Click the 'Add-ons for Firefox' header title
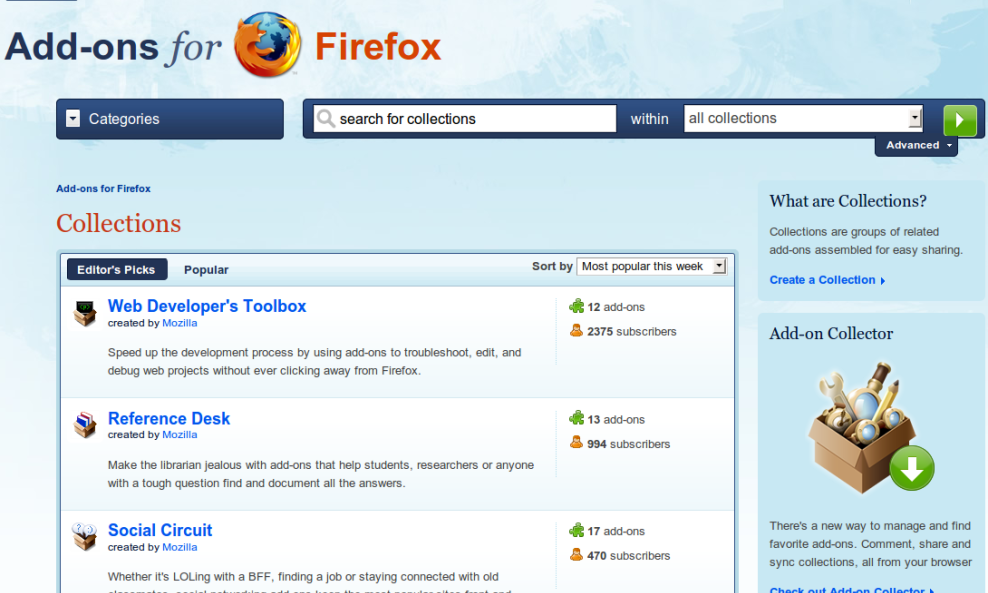This screenshot has height=593, width=988. 223,47
